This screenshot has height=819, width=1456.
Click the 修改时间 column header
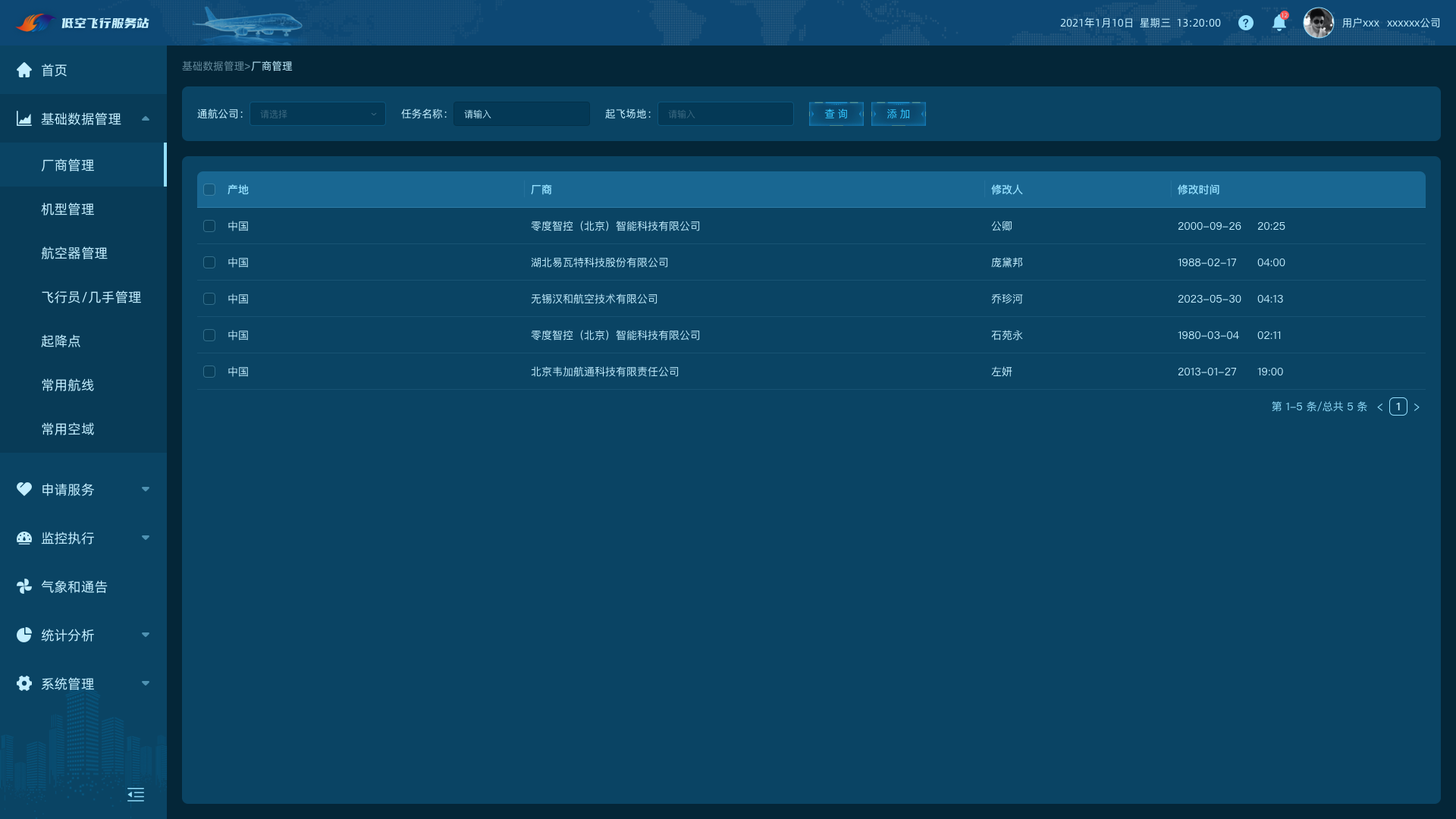[x=1199, y=190]
